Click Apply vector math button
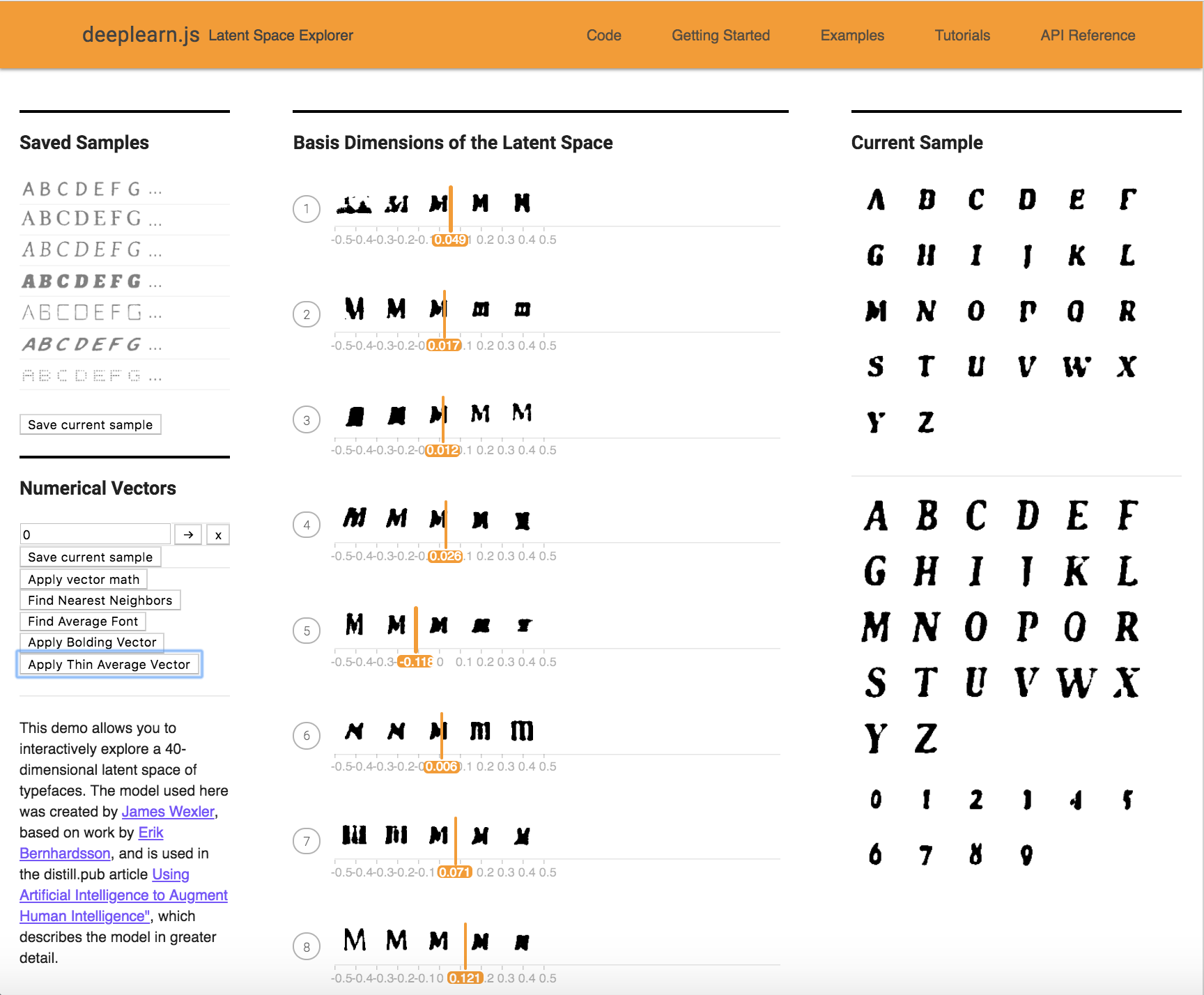 click(84, 579)
